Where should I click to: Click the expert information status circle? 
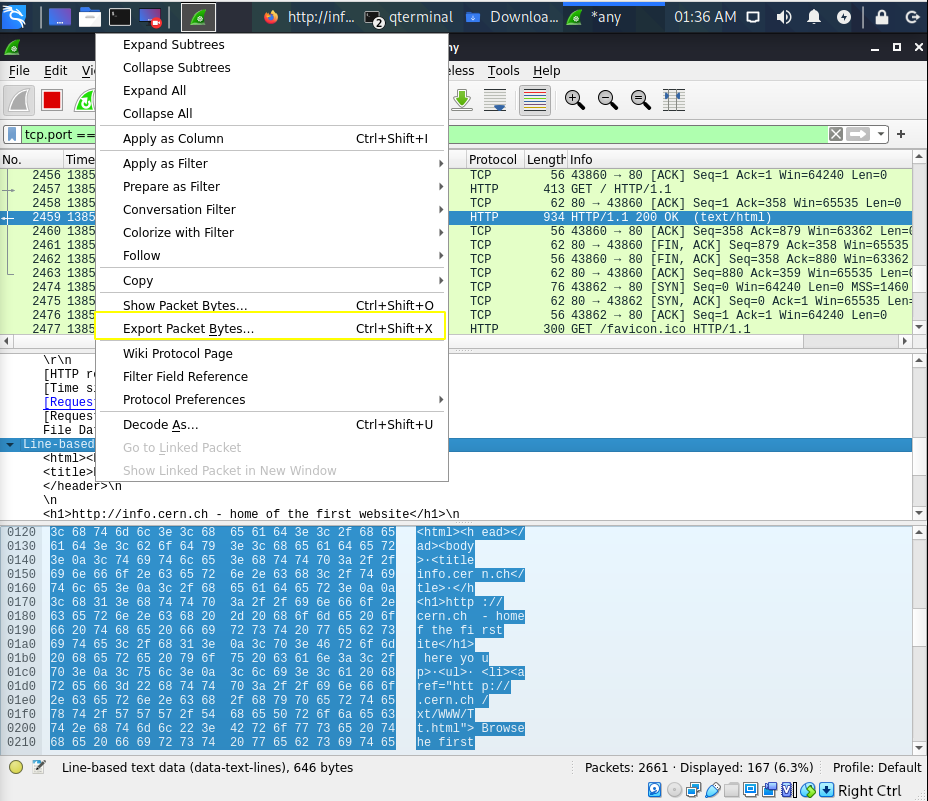click(x=16, y=767)
